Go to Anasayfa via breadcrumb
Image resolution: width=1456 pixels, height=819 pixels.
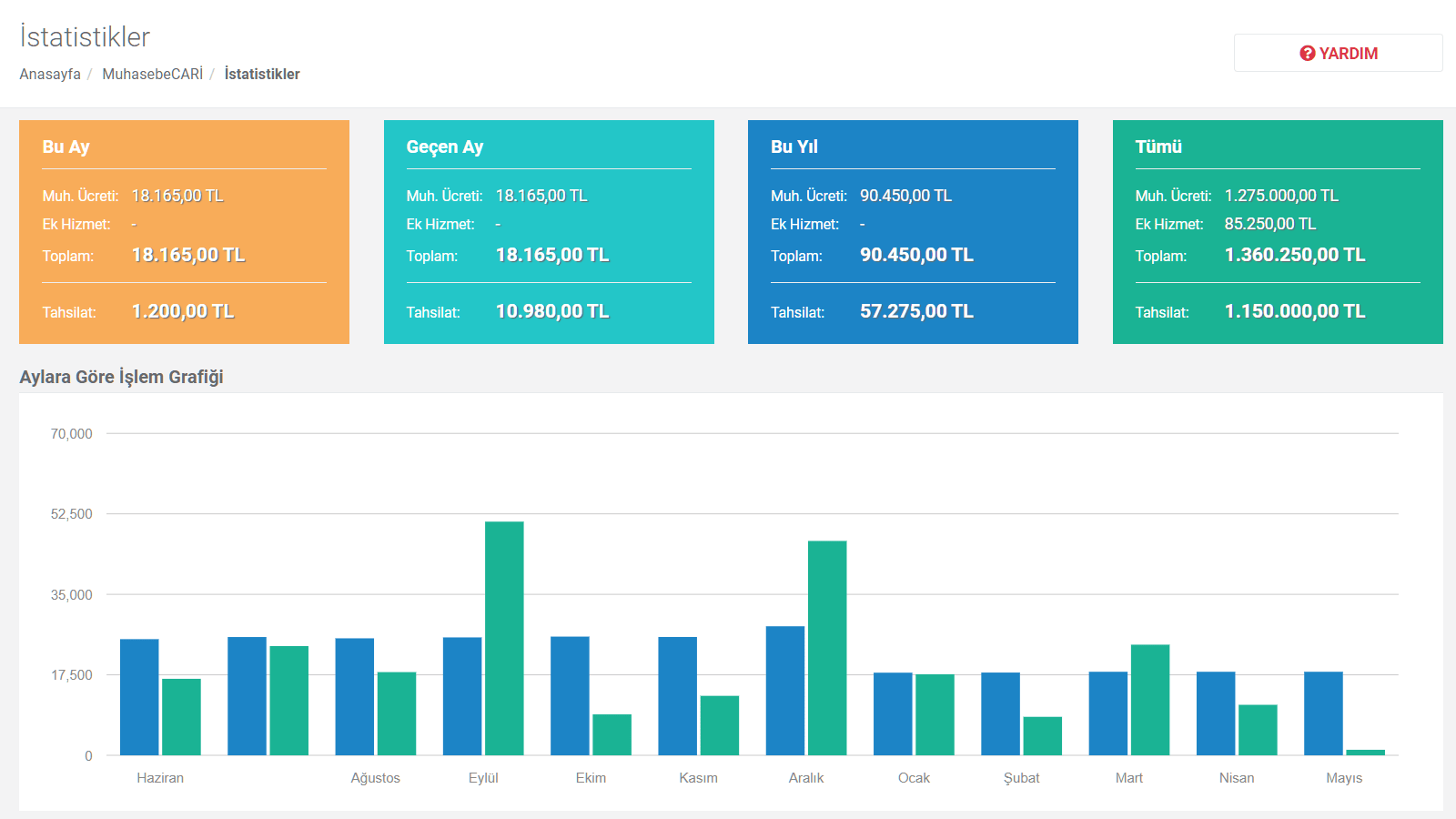[50, 75]
